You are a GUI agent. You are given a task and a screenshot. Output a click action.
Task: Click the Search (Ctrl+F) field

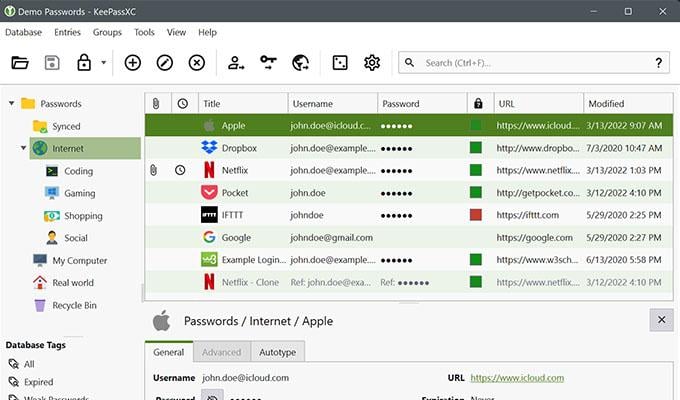[533, 63]
